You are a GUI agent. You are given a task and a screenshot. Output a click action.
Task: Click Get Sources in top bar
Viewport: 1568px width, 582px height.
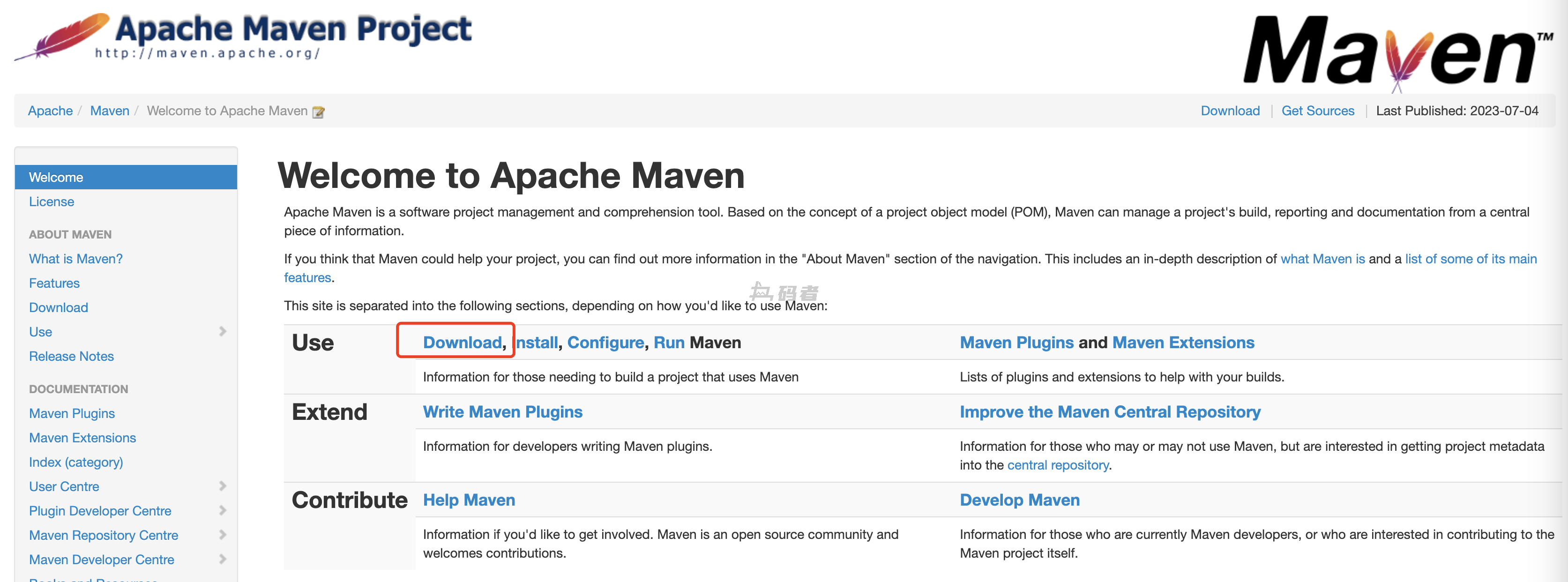pos(1317,111)
